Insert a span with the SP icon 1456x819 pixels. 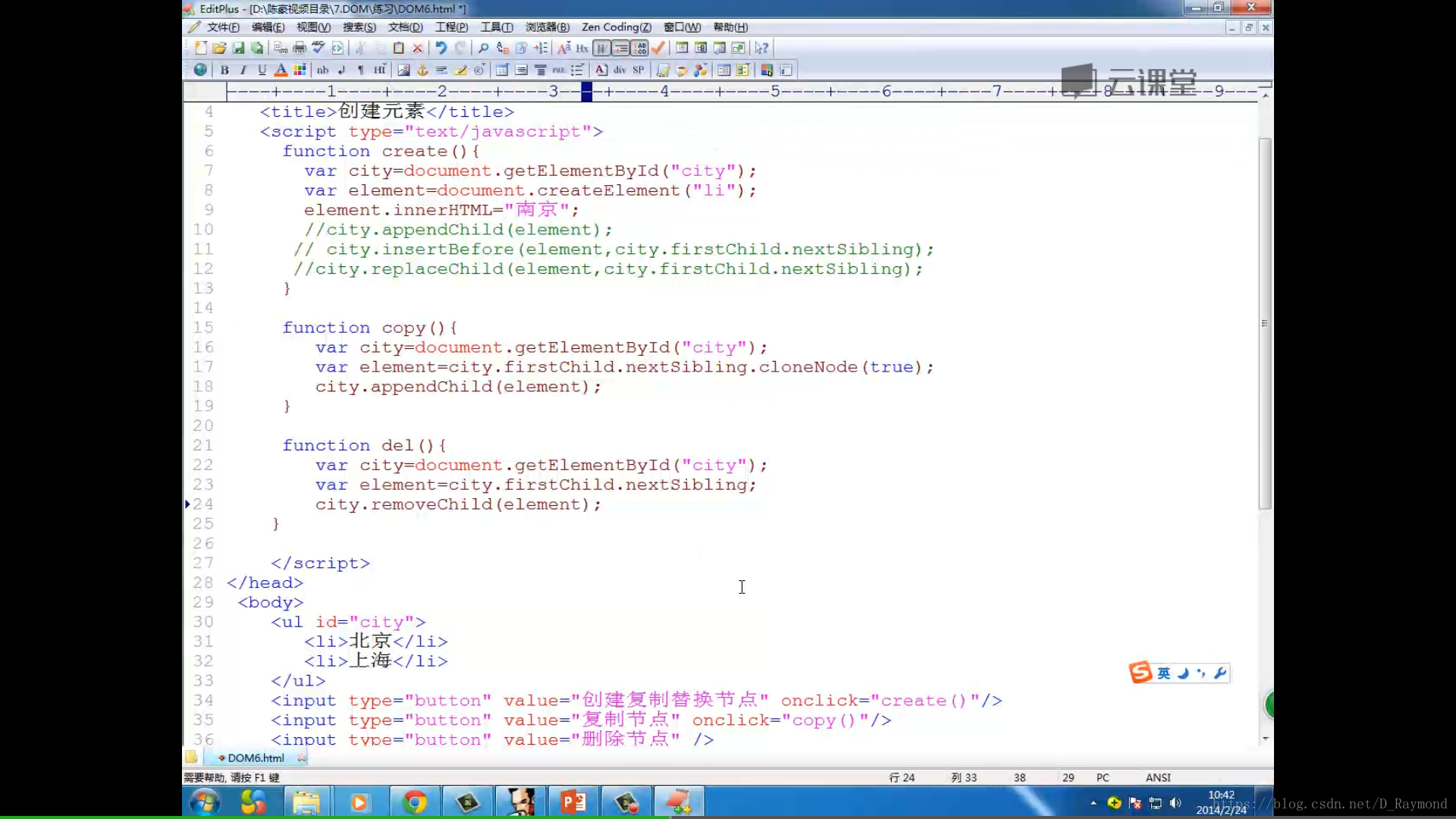[x=639, y=70]
